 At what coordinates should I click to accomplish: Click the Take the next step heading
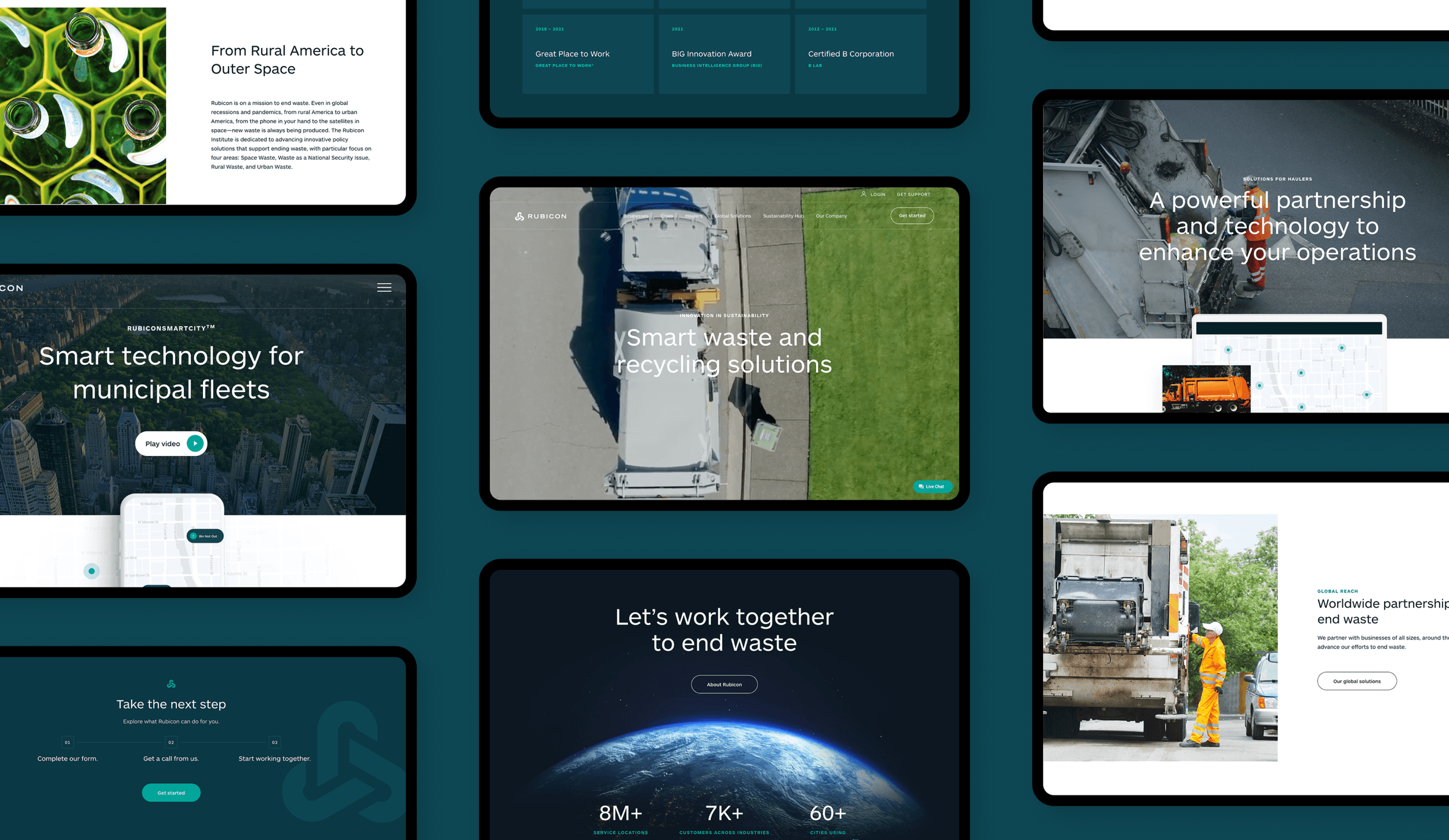pos(171,704)
